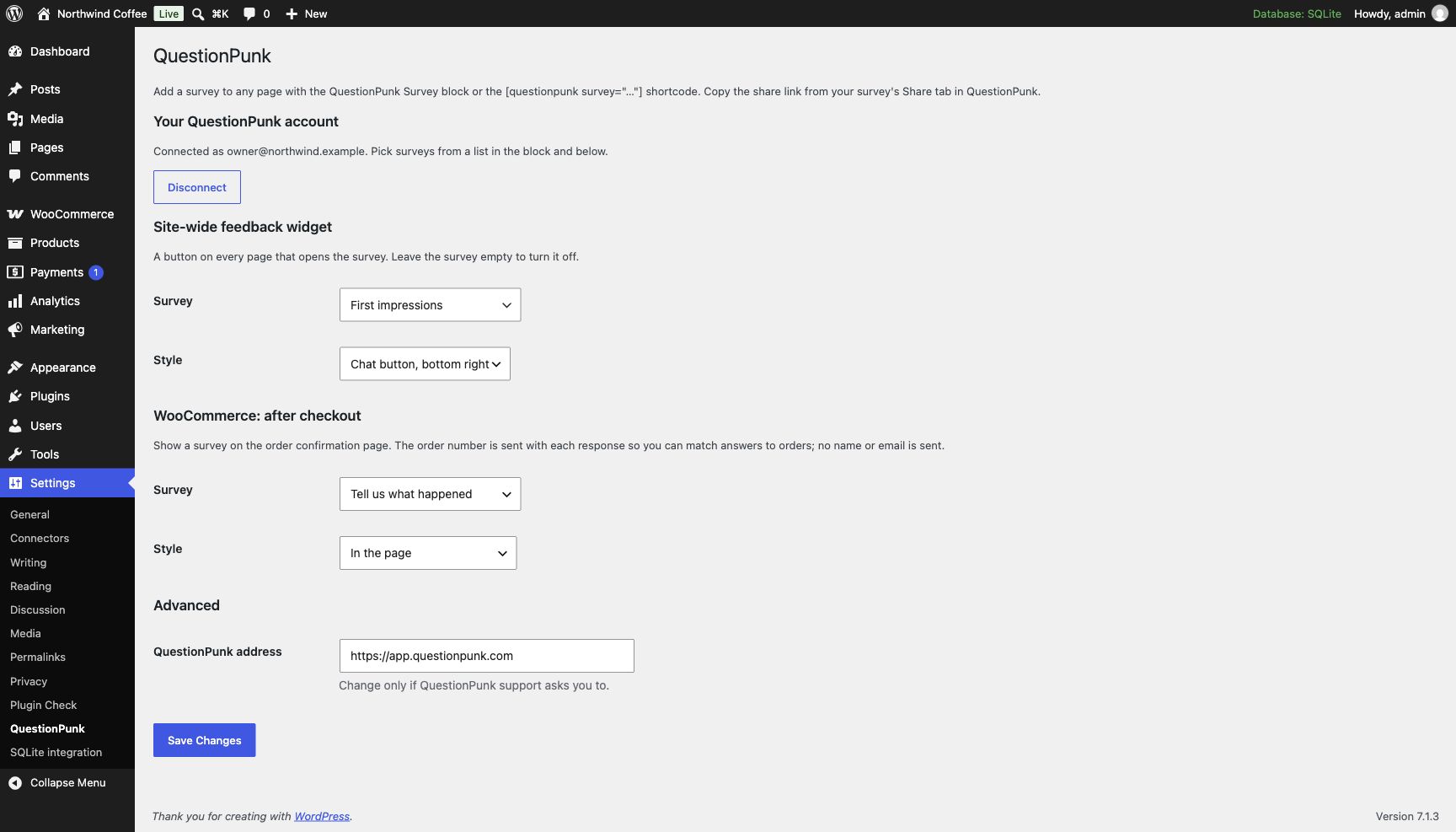Click the Pages icon in the sidebar

click(x=15, y=148)
